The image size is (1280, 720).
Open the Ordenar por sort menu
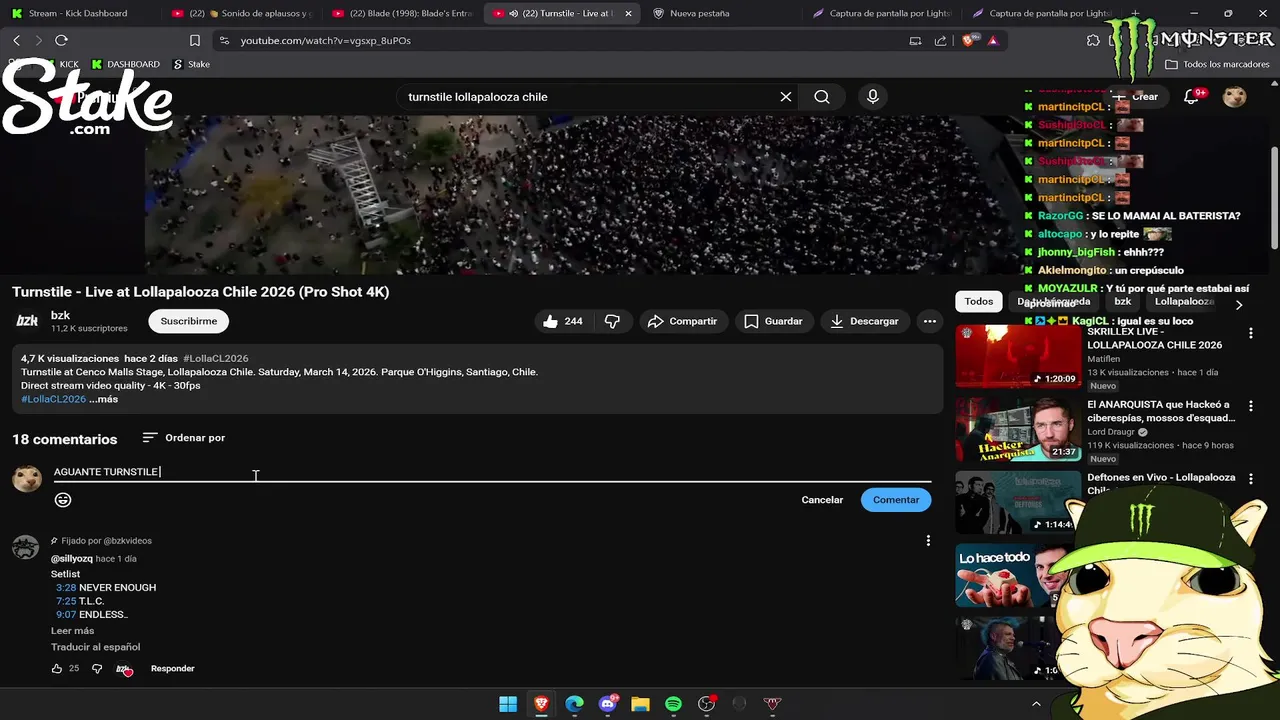click(183, 438)
